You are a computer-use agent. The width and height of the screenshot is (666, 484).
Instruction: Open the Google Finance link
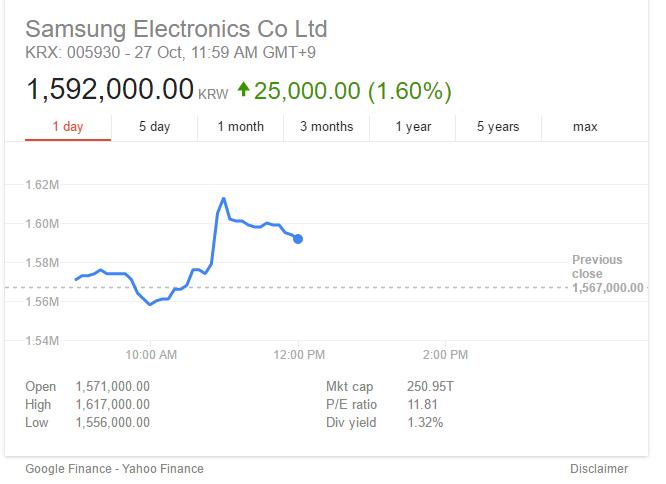pyautogui.click(x=69, y=468)
